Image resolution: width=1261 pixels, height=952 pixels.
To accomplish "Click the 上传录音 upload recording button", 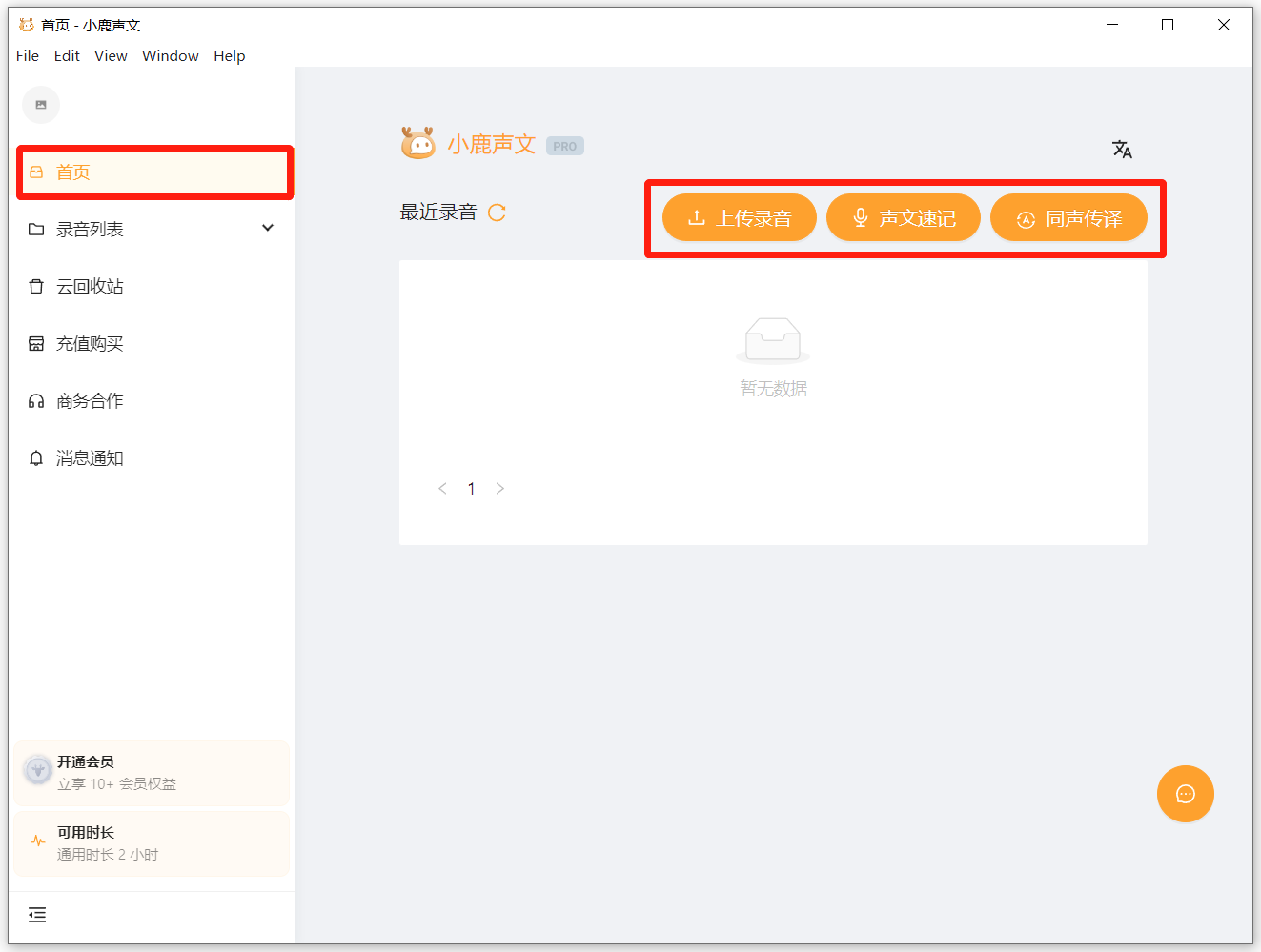I will click(x=740, y=218).
